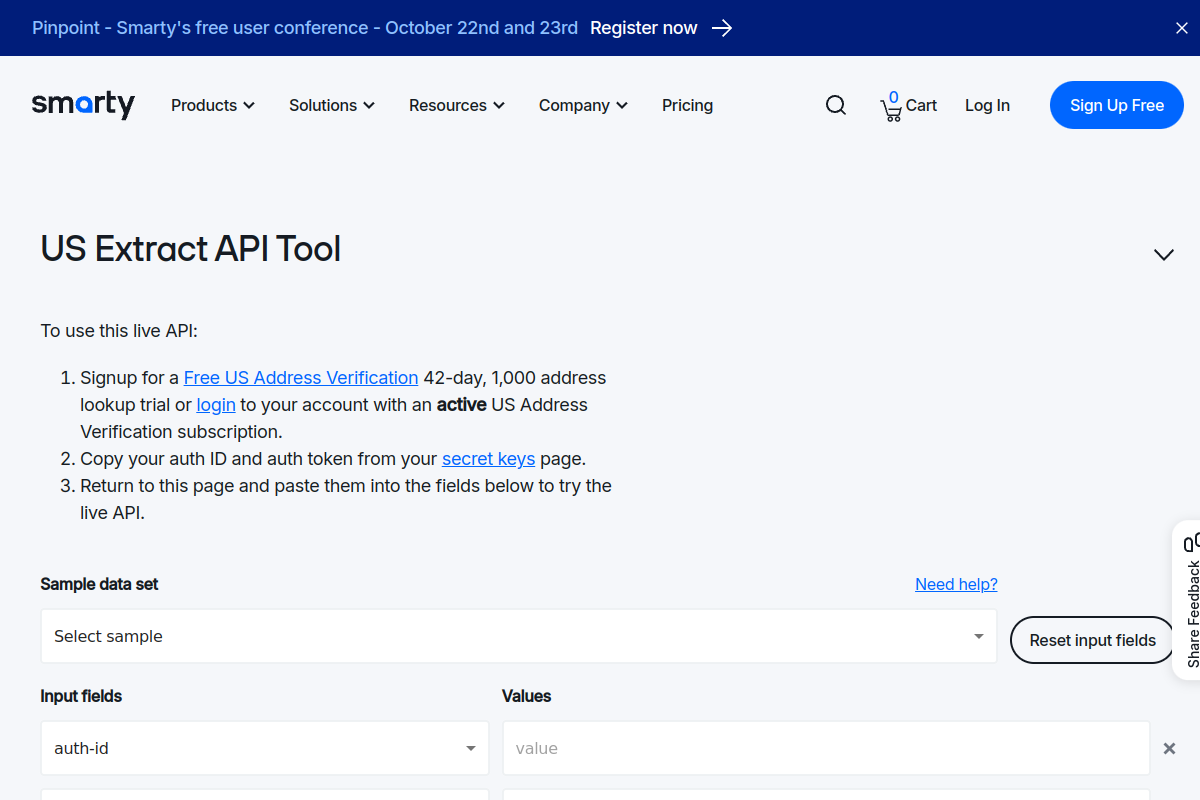Image resolution: width=1200 pixels, height=800 pixels.
Task: Click the Log In link
Action: (x=987, y=105)
